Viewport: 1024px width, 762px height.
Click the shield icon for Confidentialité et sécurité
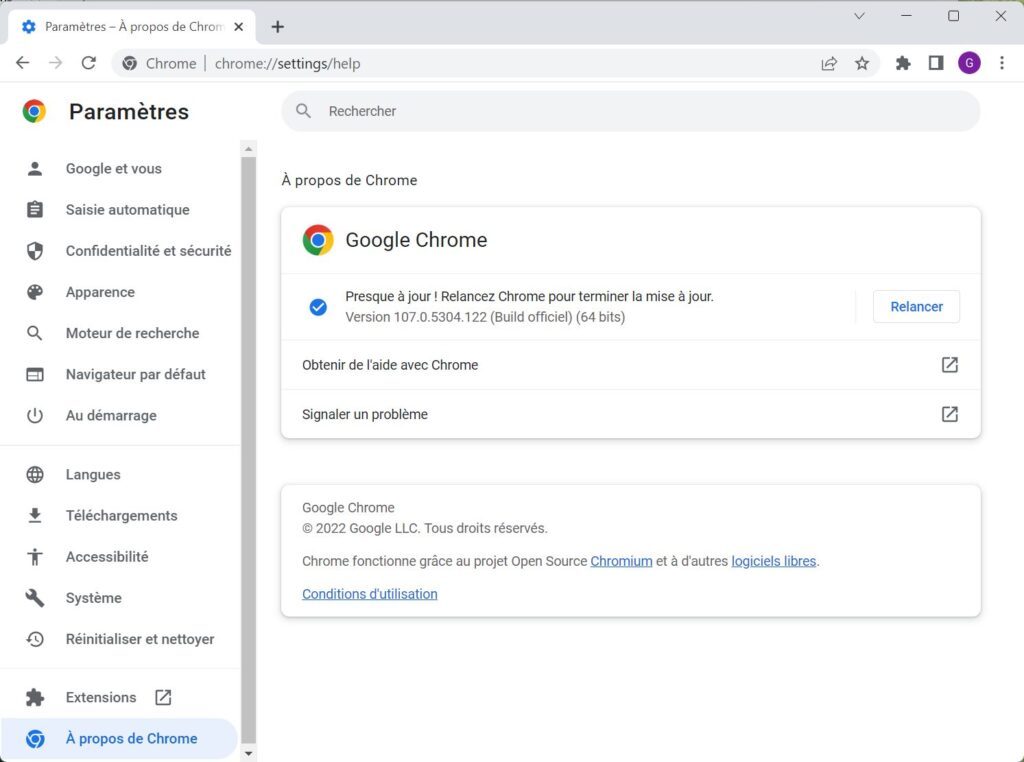35,251
